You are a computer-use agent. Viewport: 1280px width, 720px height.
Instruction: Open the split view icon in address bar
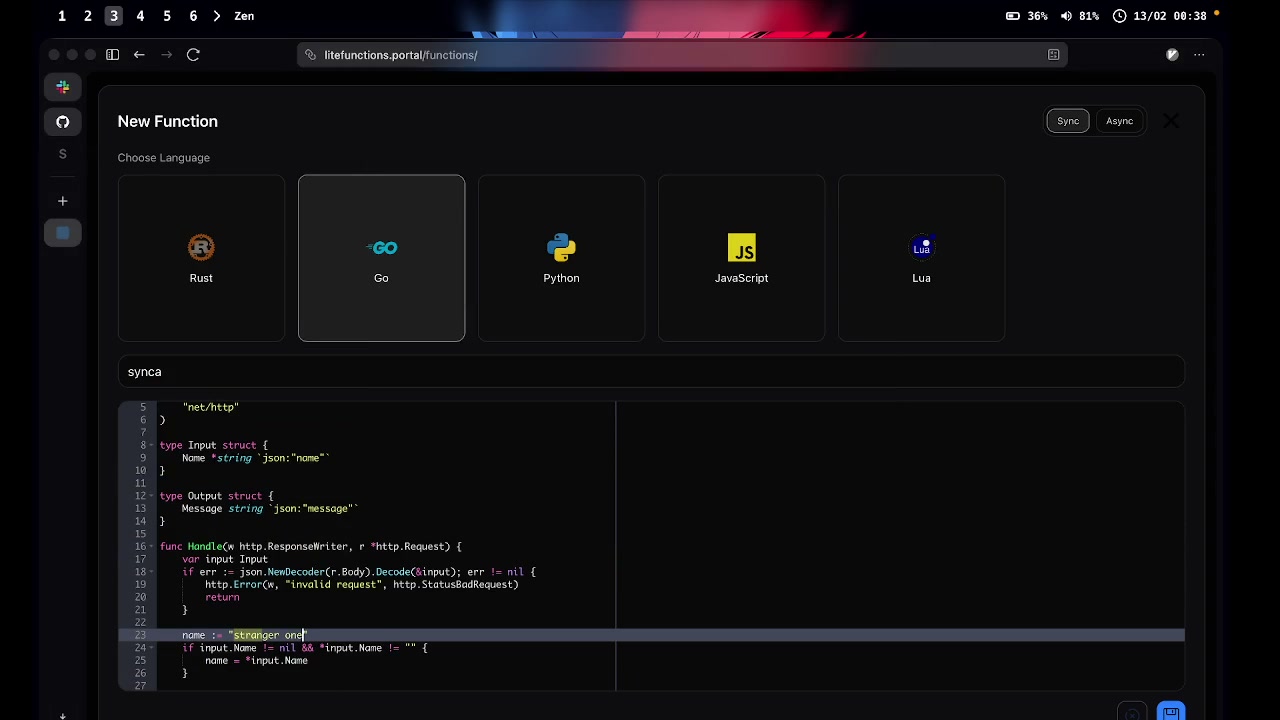(1053, 55)
